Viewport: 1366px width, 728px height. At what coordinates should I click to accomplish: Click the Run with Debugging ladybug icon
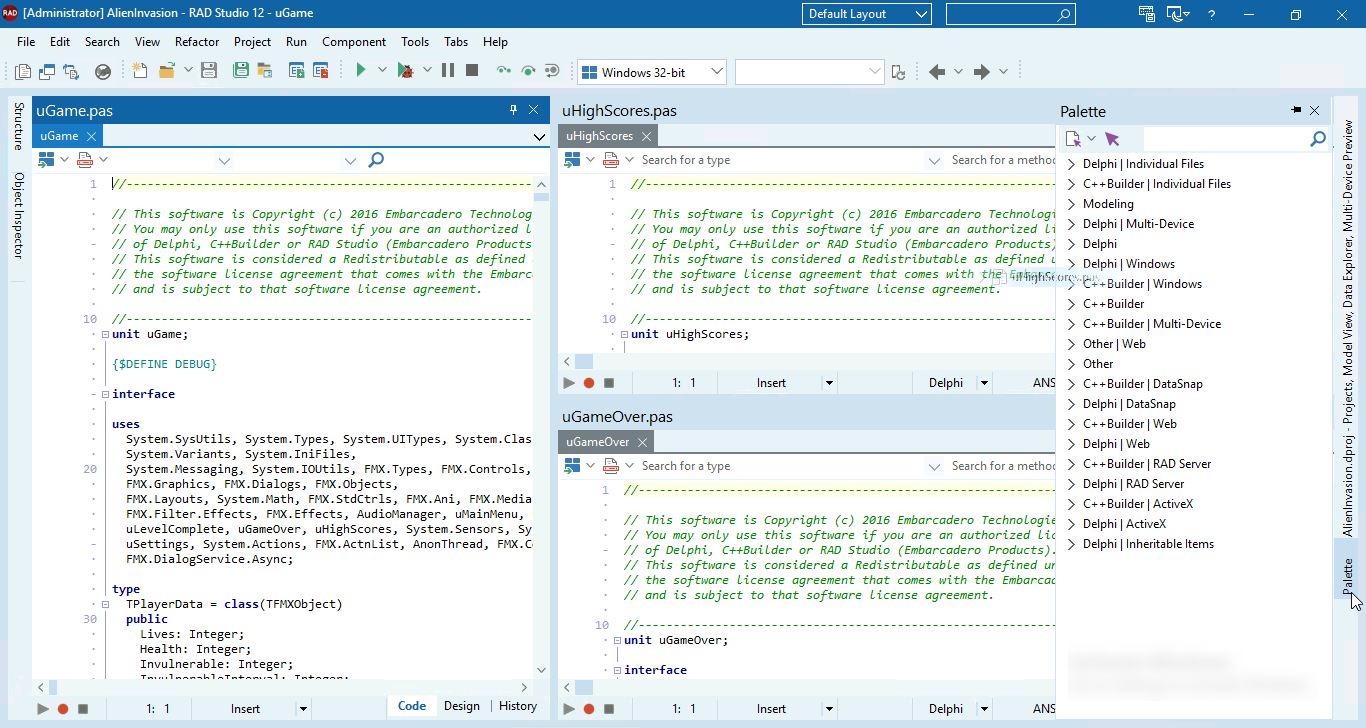(405, 71)
